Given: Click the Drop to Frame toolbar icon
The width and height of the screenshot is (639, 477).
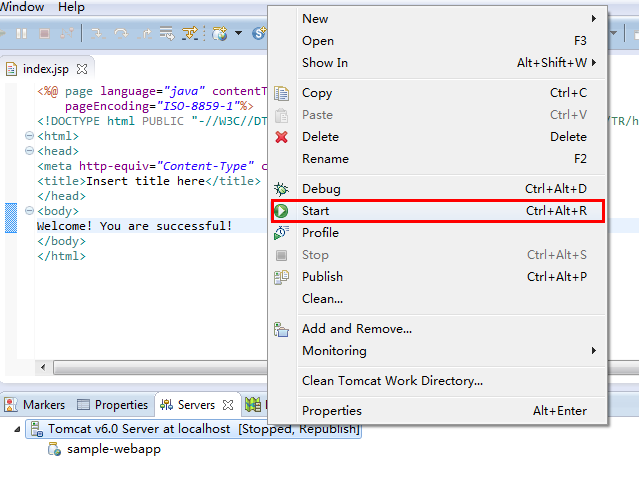Looking at the screenshot, I should 167,33.
